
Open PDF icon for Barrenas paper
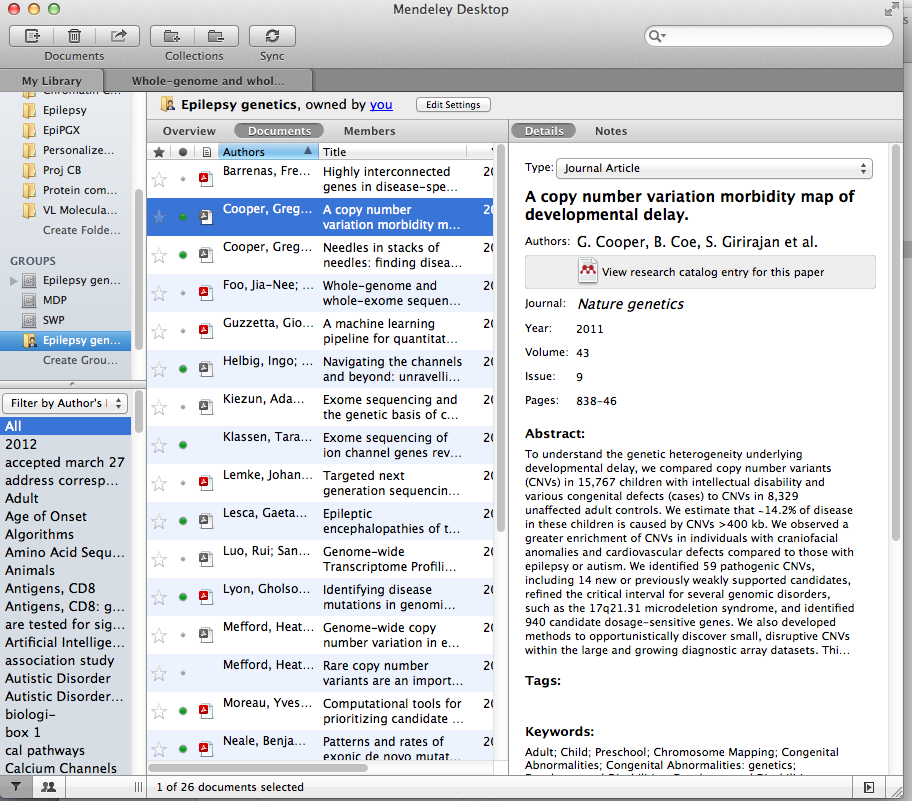206,179
